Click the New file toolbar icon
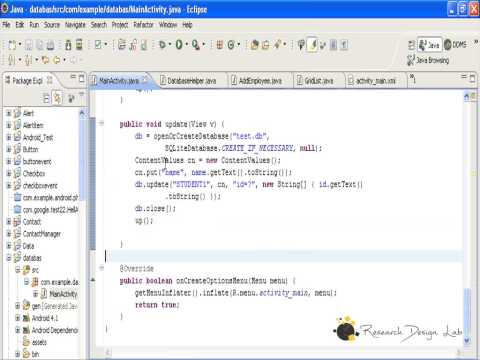Screen dimensions: 480x360 pos(12,45)
